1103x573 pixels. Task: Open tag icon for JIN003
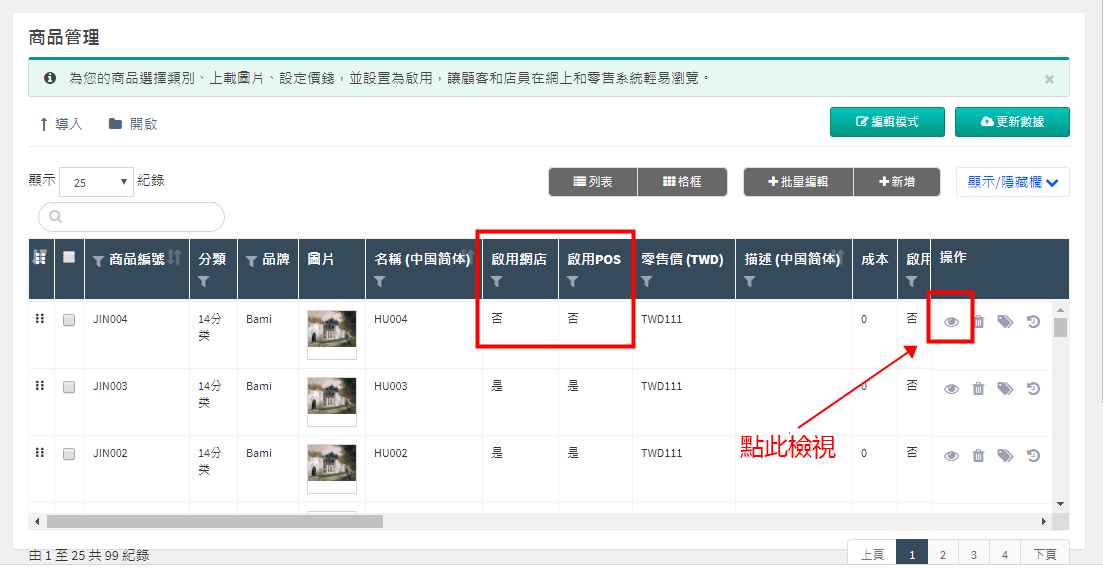pos(1005,389)
